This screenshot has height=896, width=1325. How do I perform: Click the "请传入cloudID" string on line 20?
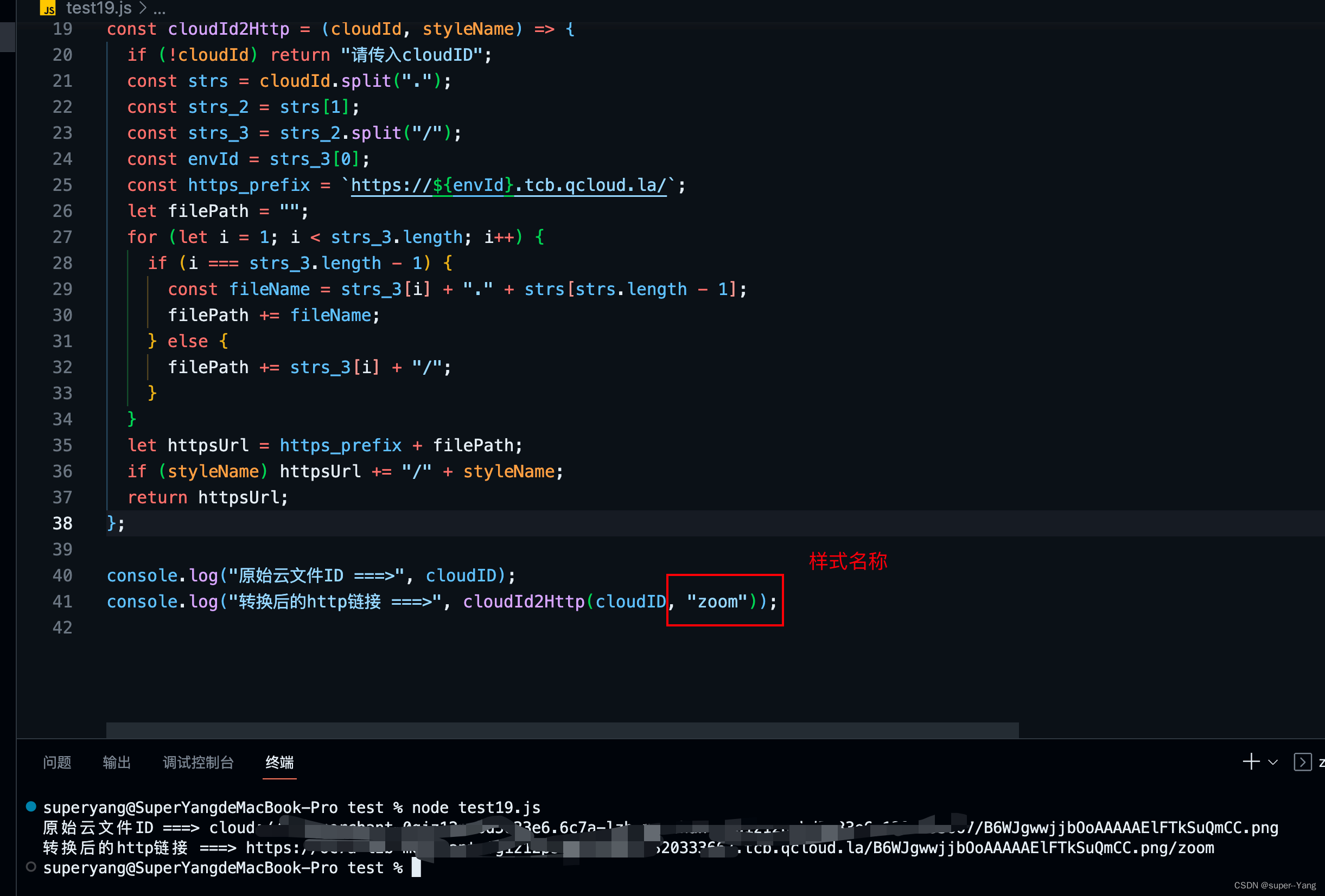point(412,55)
